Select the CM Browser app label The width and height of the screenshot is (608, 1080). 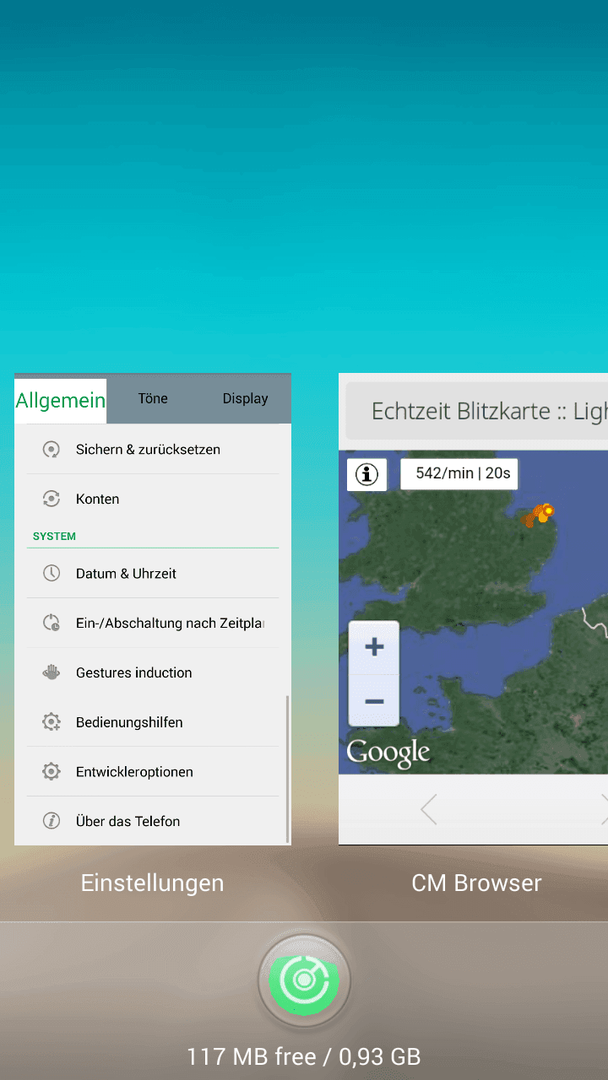point(476,883)
